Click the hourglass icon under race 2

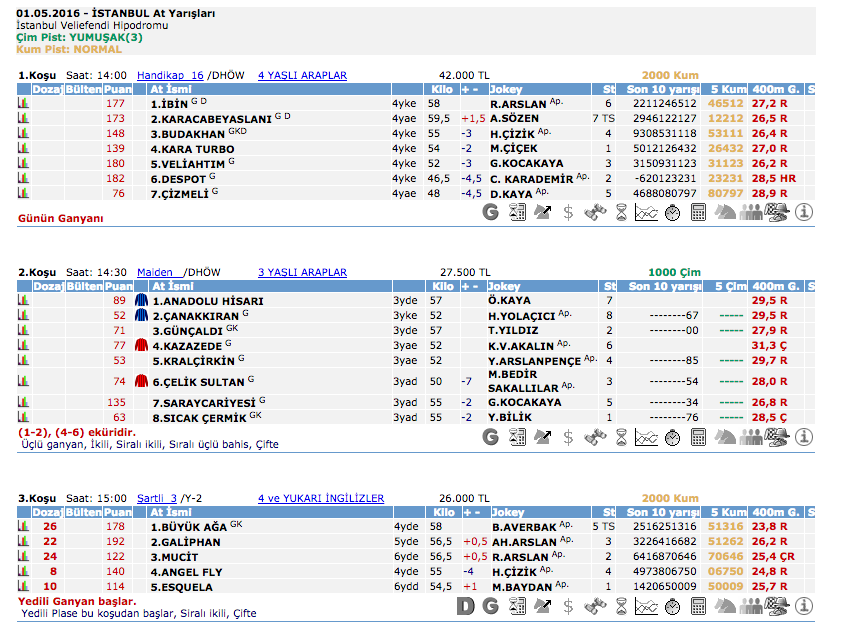click(x=620, y=436)
